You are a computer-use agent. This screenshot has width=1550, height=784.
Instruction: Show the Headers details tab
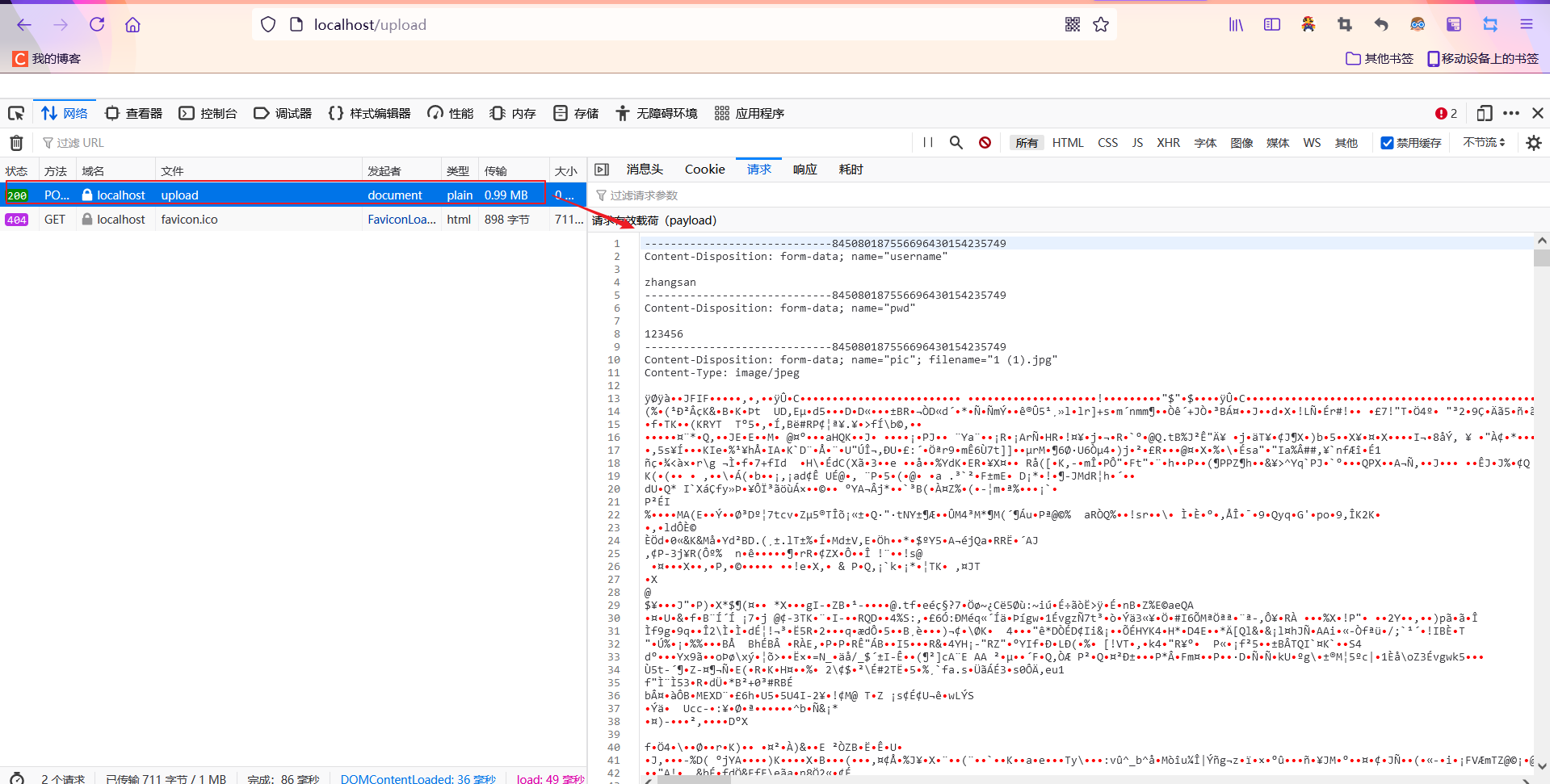click(645, 170)
